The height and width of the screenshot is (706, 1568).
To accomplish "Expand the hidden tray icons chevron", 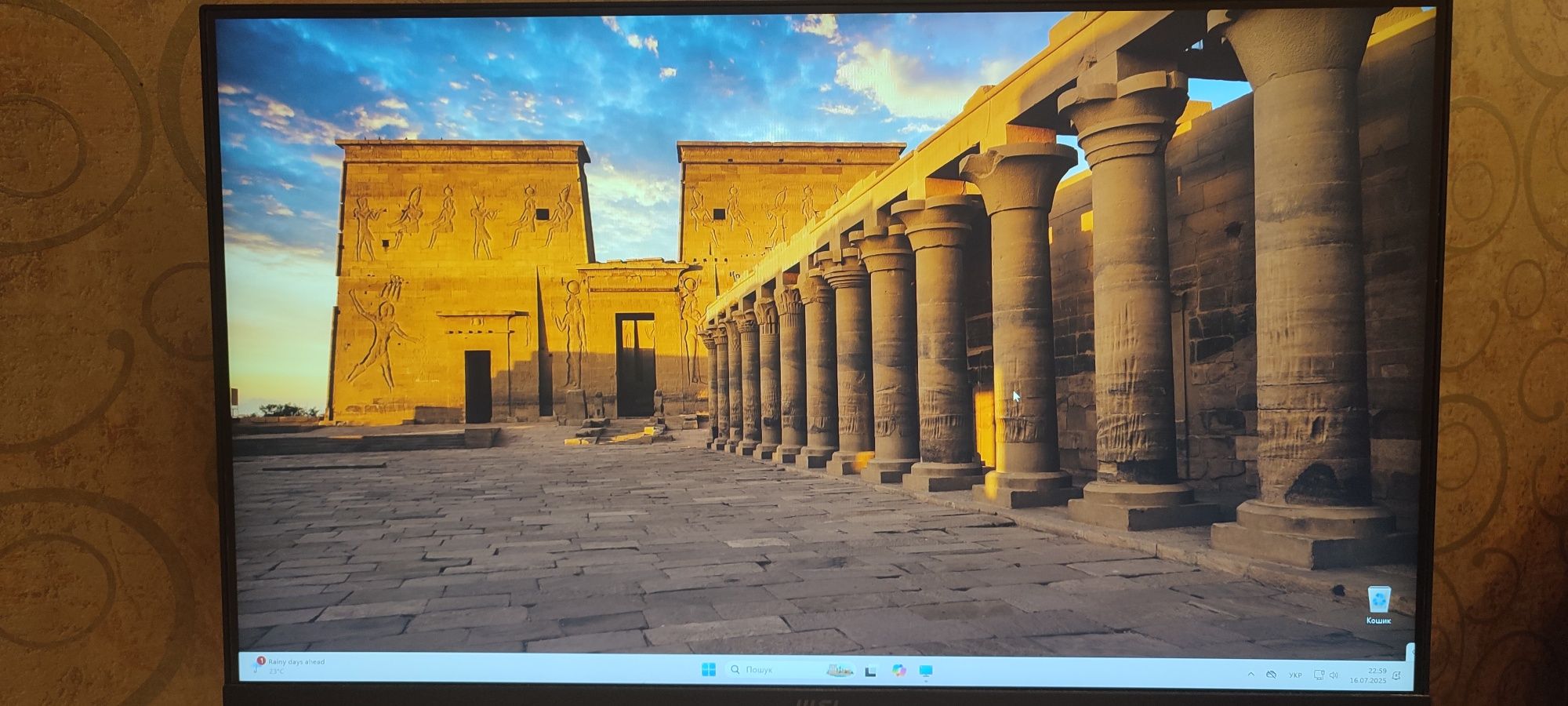I will [1251, 675].
